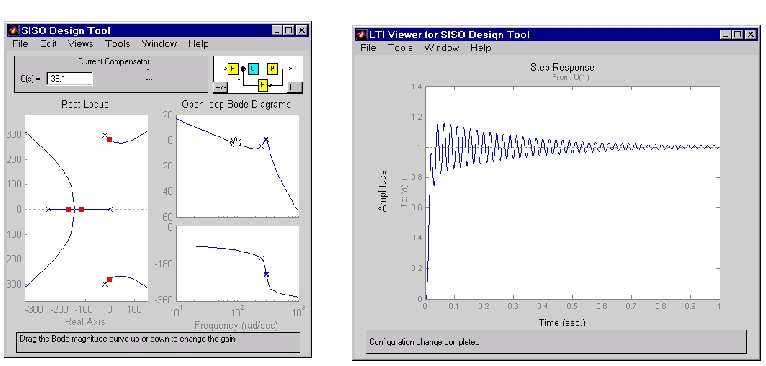Click the Root Locus plot title
Image resolution: width=766 pixels, height=366 pixels.
pos(85,104)
